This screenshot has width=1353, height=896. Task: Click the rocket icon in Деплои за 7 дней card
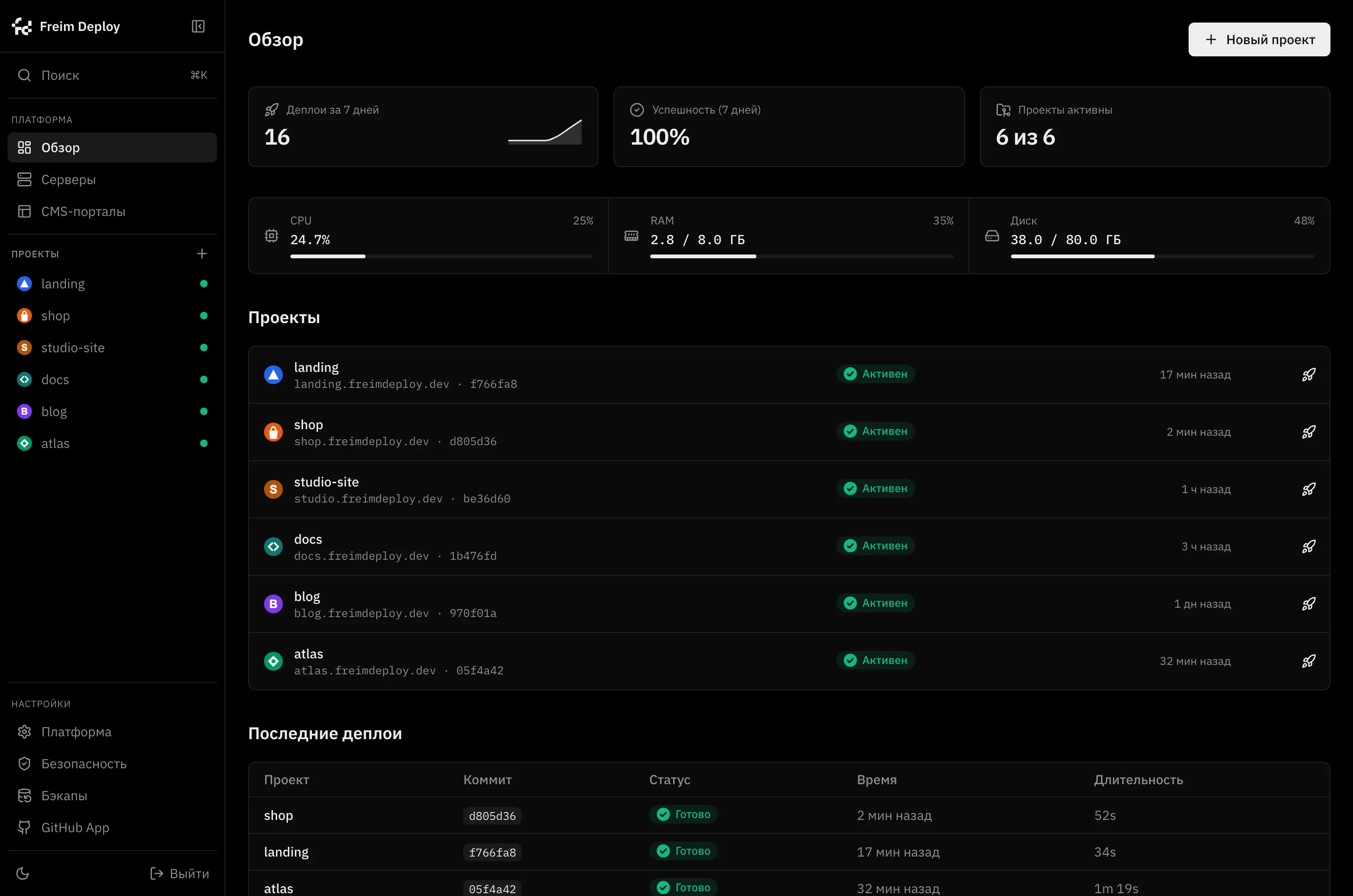click(272, 110)
